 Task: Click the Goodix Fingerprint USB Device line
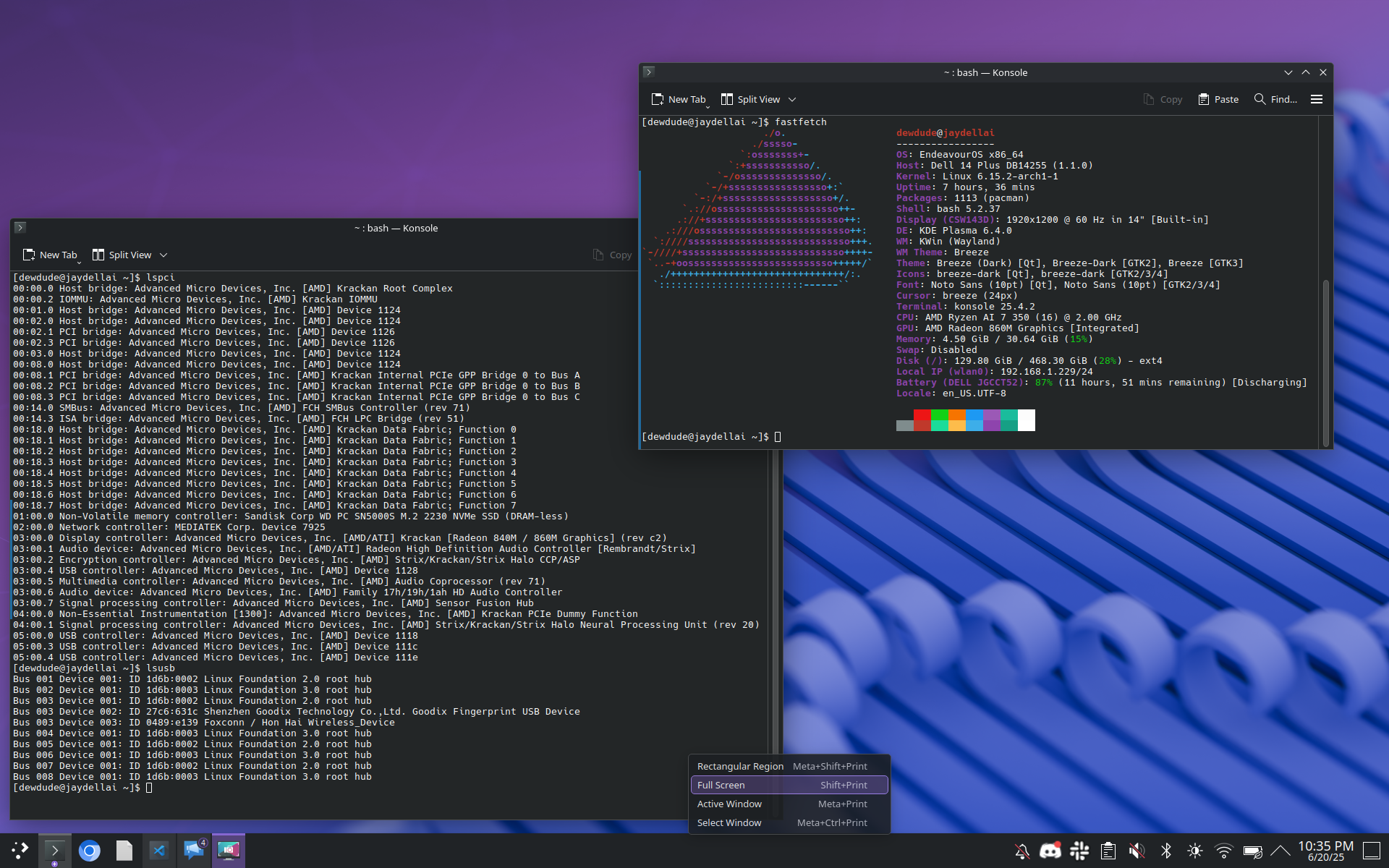coord(297,711)
